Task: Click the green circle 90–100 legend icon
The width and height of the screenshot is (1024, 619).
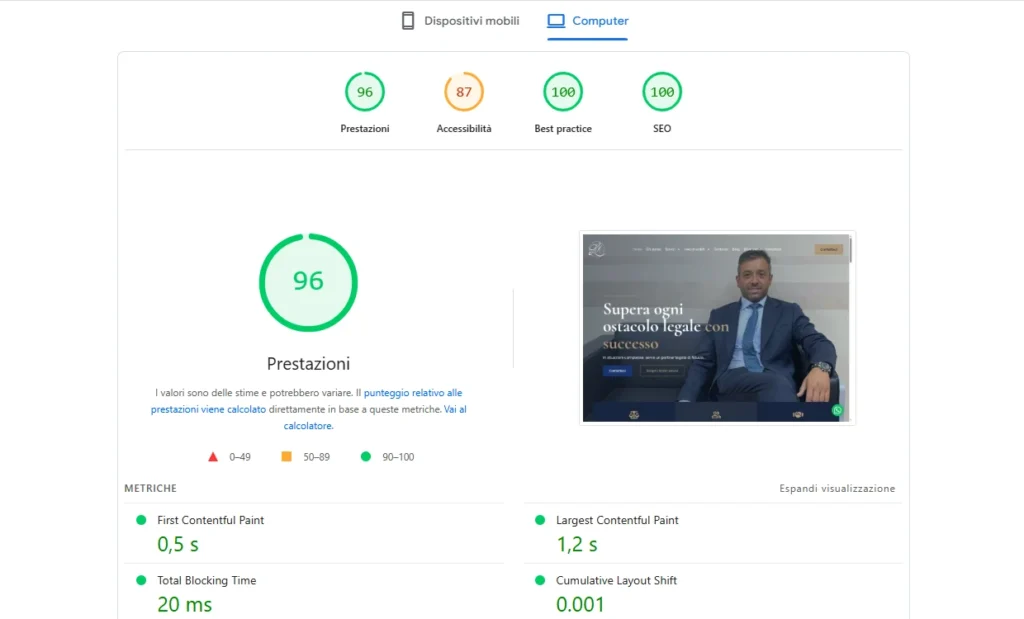Action: (365, 457)
